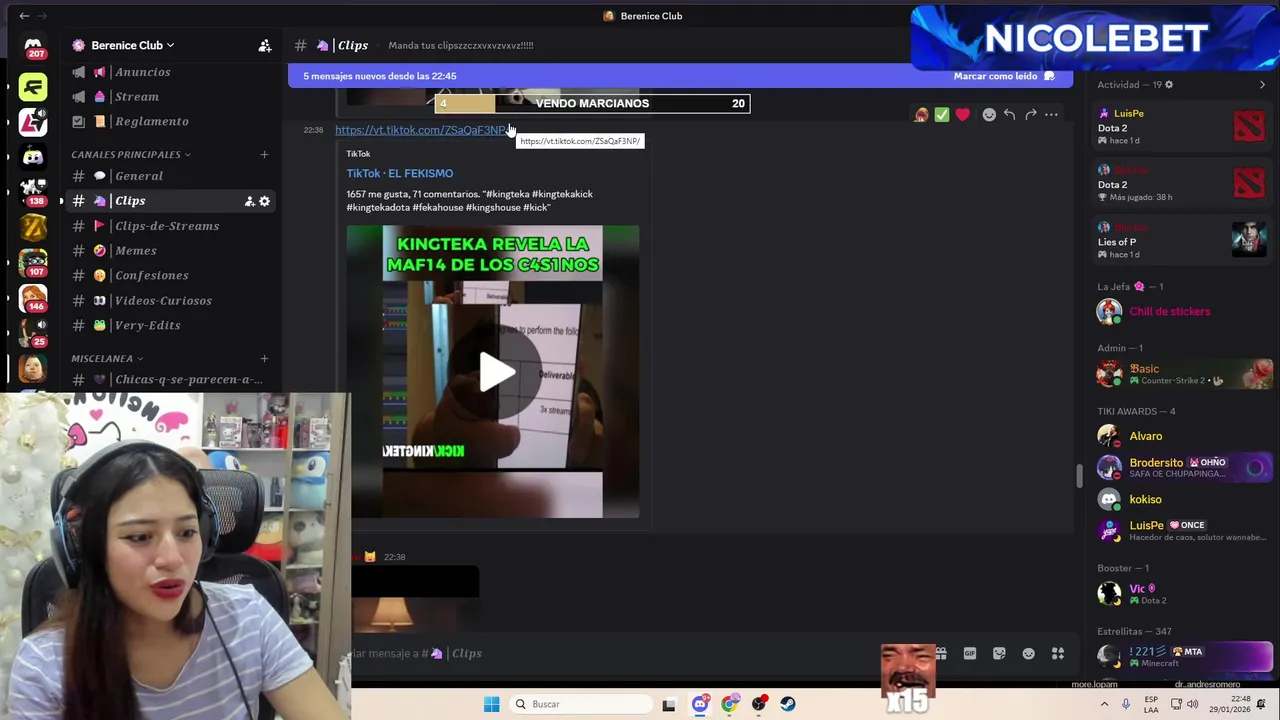
Task: Add a channel under Miscelanea
Action: (x=264, y=358)
